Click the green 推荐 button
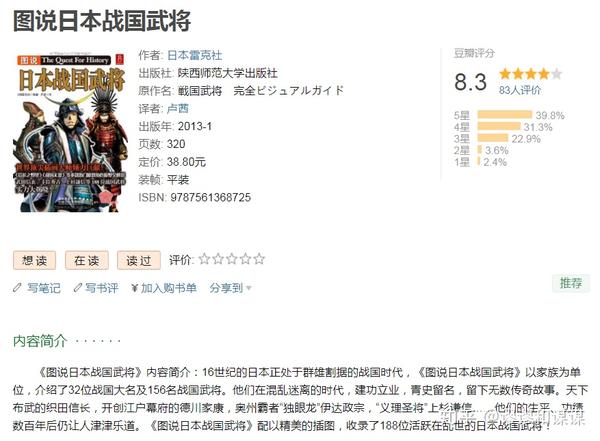 pyautogui.click(x=571, y=283)
